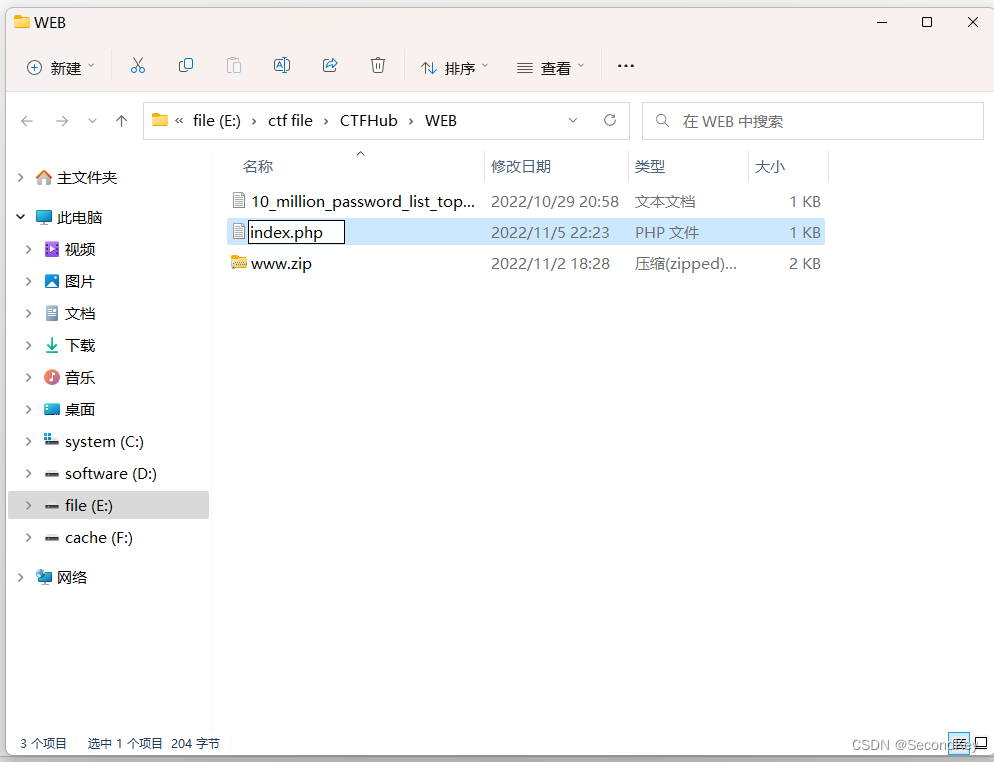Click the CTFHub breadcrumb link
This screenshot has width=994, height=762.
pyautogui.click(x=368, y=119)
